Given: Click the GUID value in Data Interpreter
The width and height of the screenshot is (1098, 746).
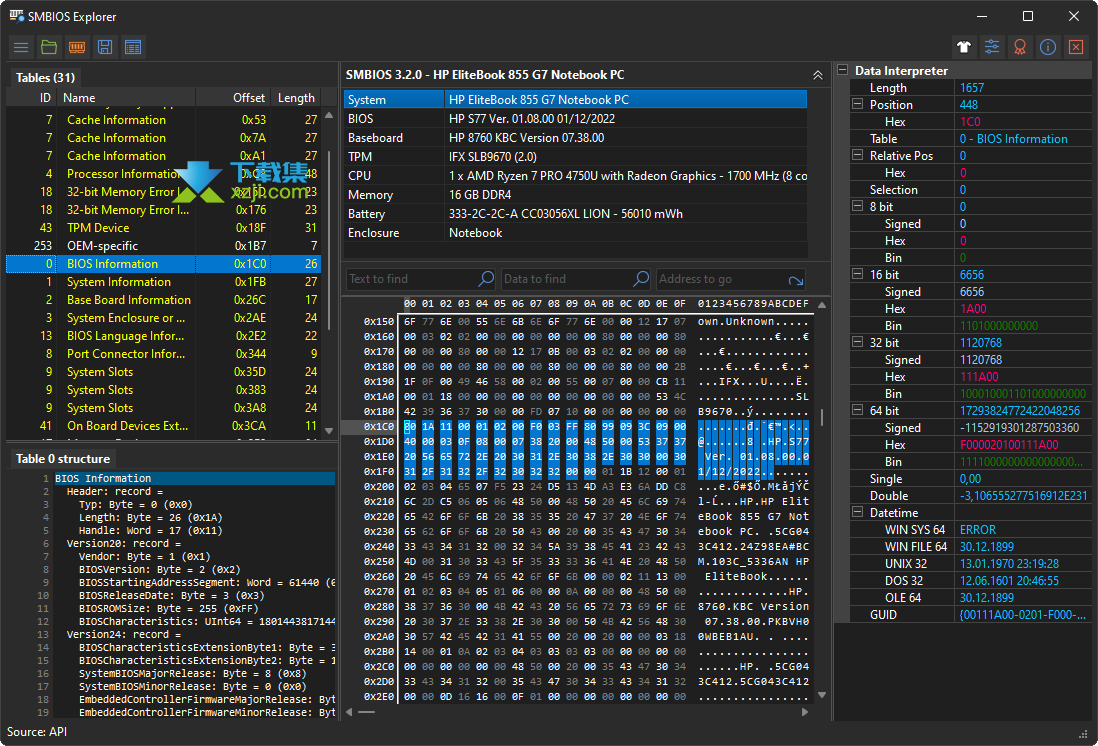Looking at the screenshot, I should tap(1022, 614).
